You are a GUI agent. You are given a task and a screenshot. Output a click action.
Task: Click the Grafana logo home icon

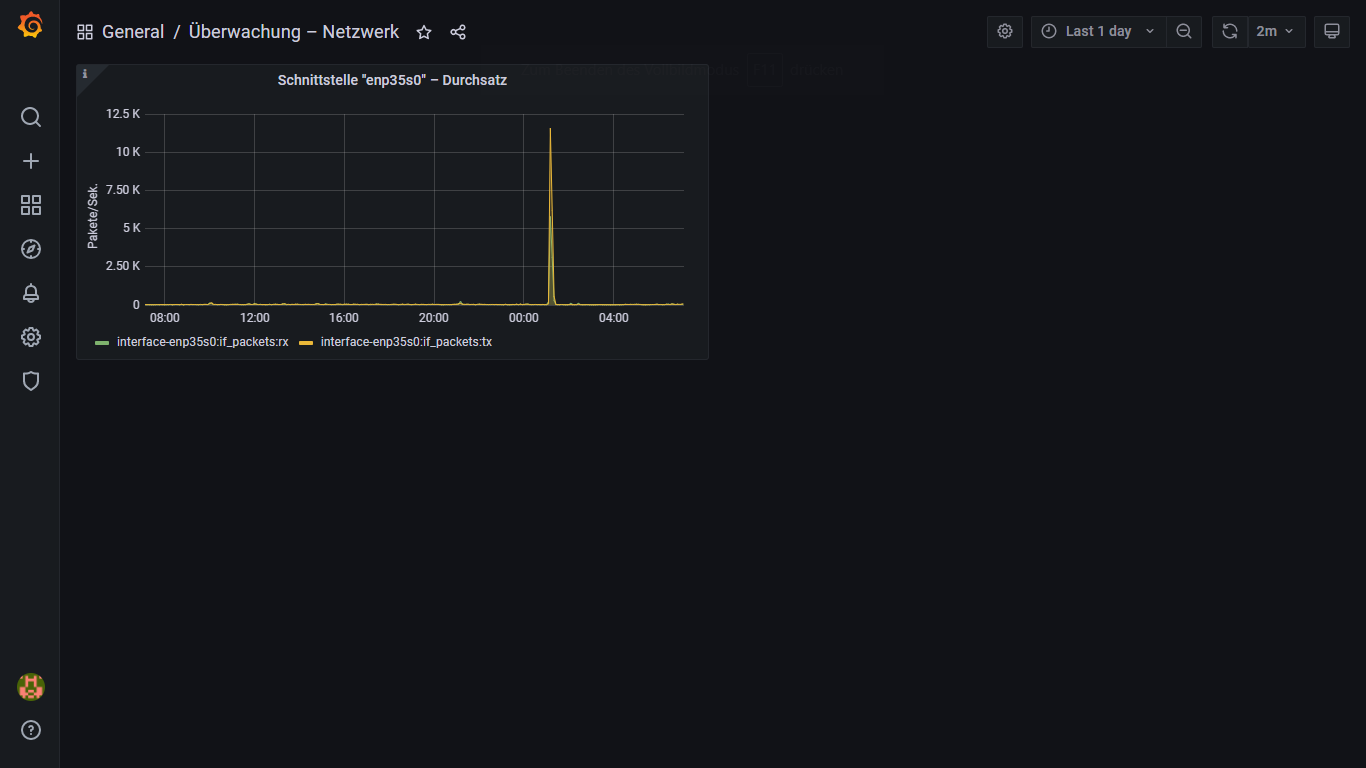(x=31, y=25)
